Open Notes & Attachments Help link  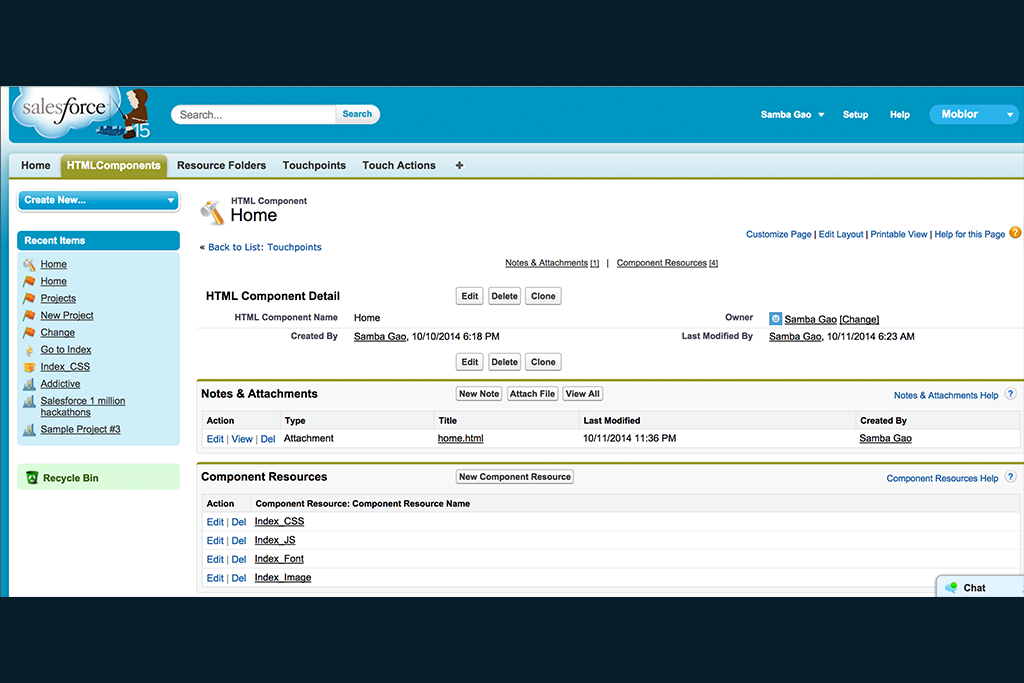pyautogui.click(x=946, y=396)
